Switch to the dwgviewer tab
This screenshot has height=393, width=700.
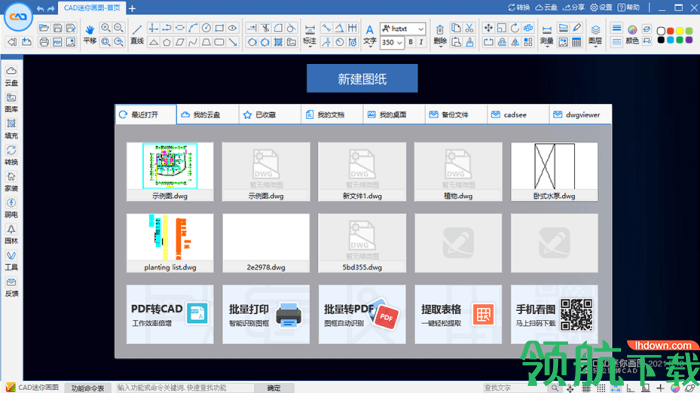(x=580, y=115)
